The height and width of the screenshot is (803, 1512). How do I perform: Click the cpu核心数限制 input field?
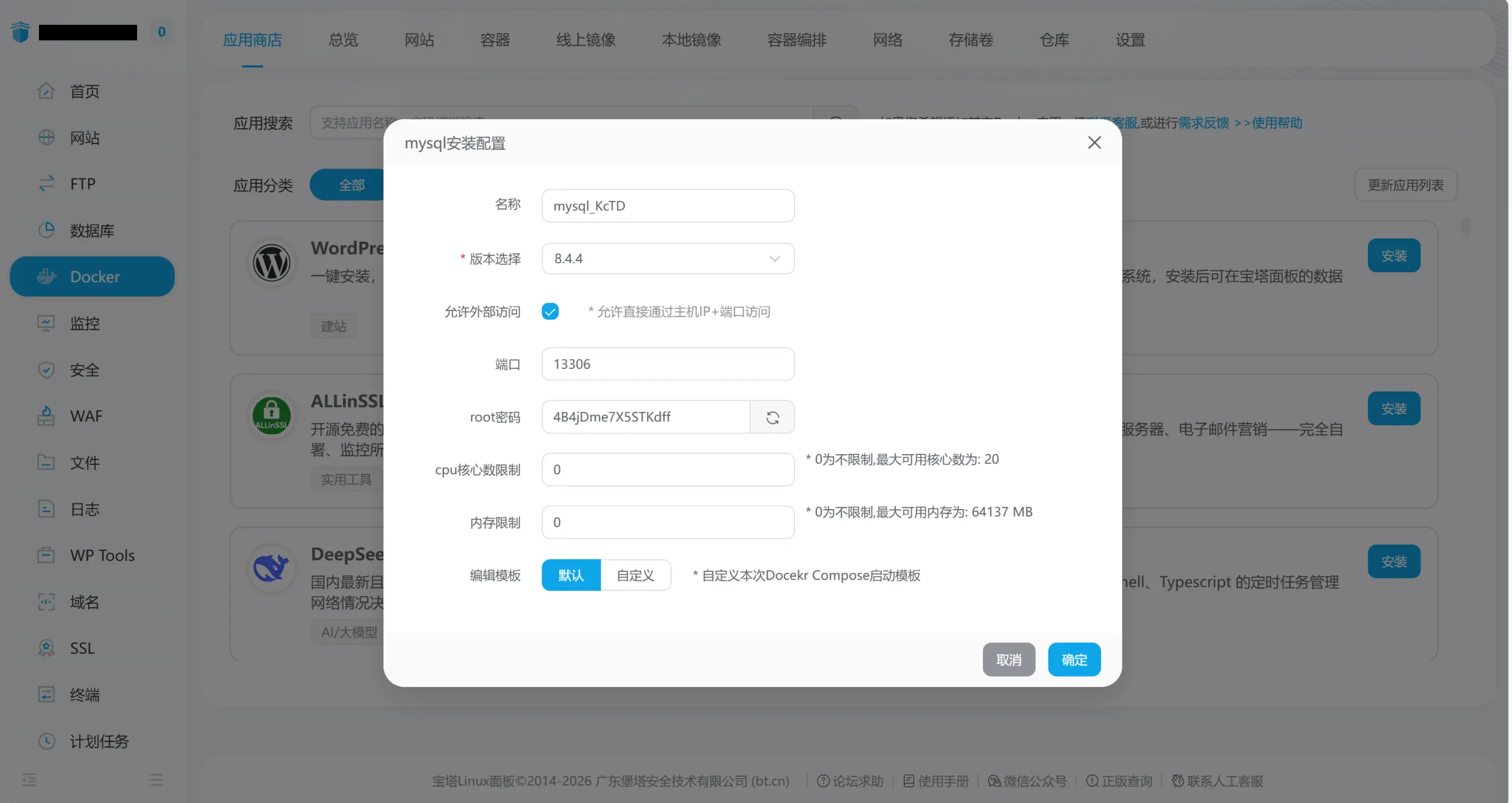(668, 470)
